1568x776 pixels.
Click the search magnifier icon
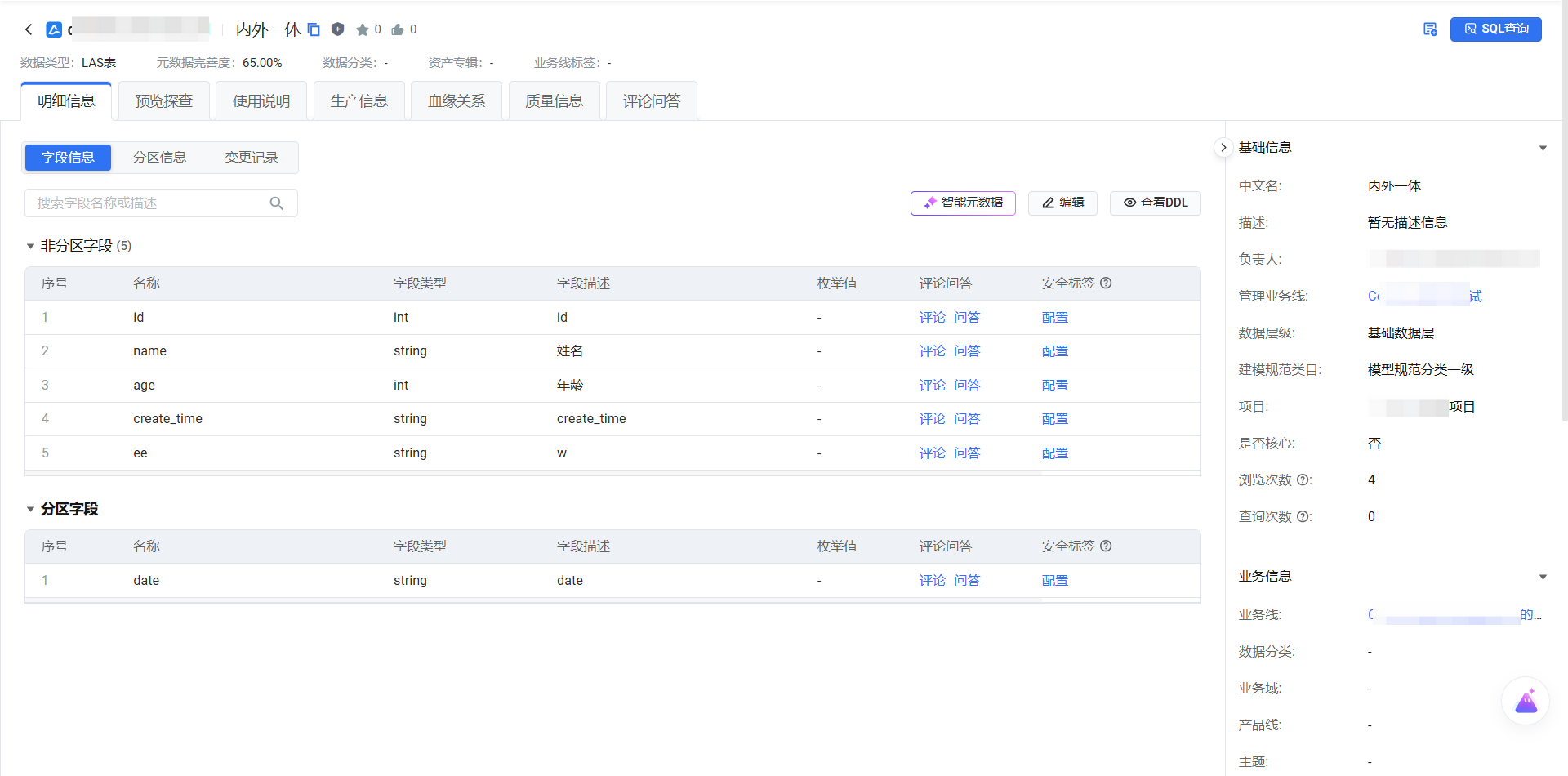277,203
